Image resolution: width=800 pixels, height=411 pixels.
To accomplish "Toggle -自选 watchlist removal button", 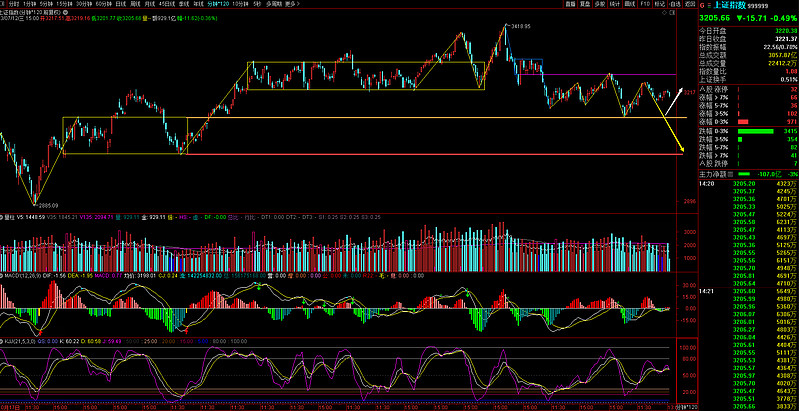I will 675,4.
